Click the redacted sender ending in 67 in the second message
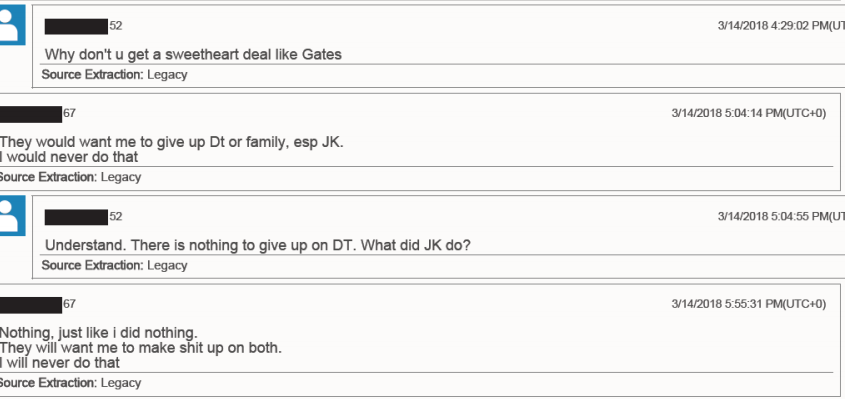Viewport: 845px width, 399px height. coord(38,114)
